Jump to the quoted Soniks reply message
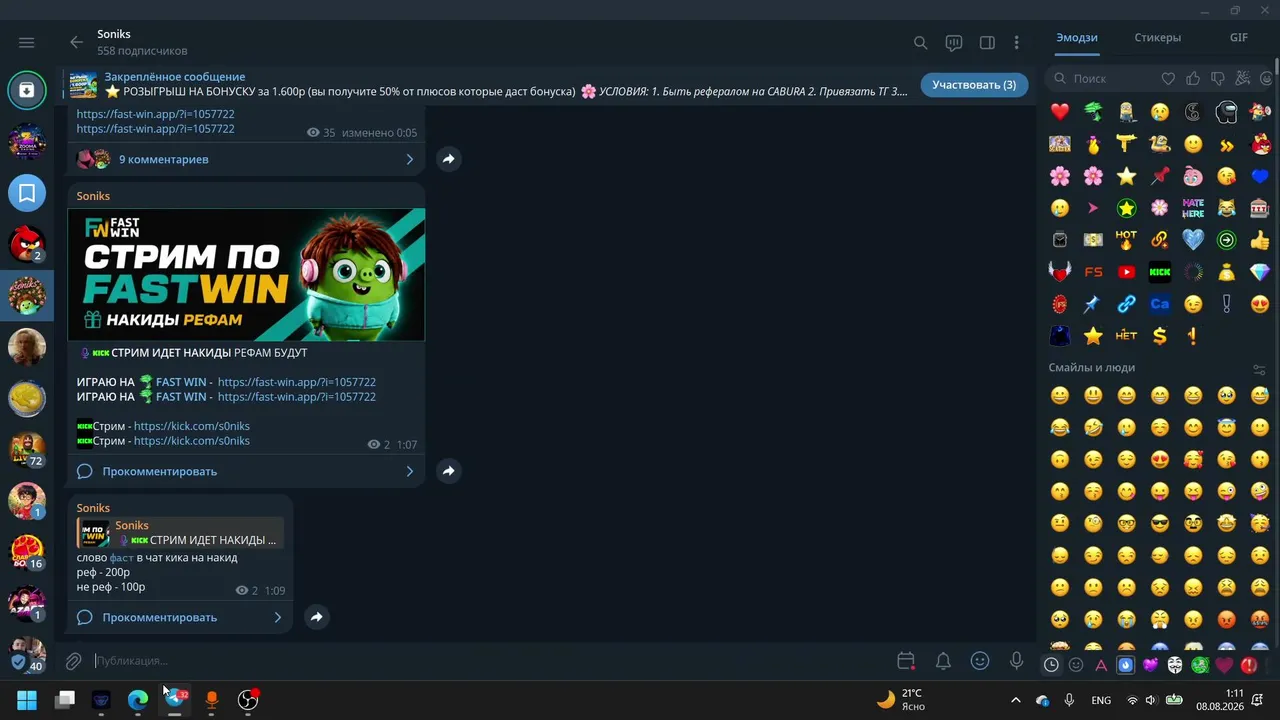Screen dimensions: 1280x720 pos(180,533)
